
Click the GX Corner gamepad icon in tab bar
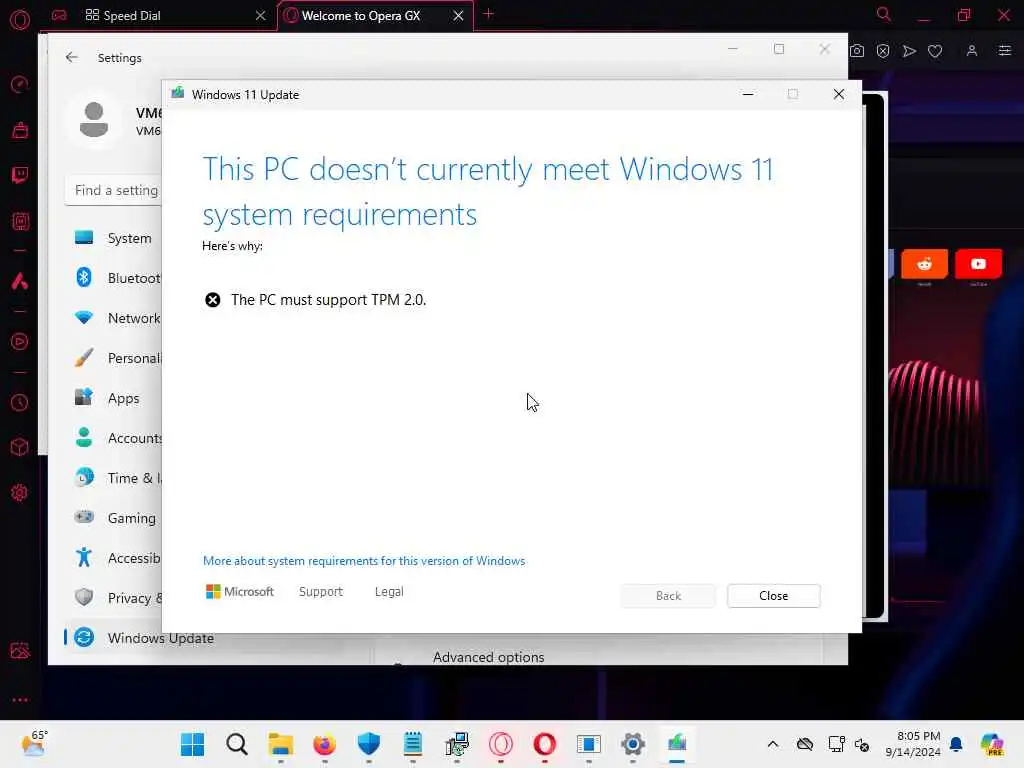[x=59, y=15]
